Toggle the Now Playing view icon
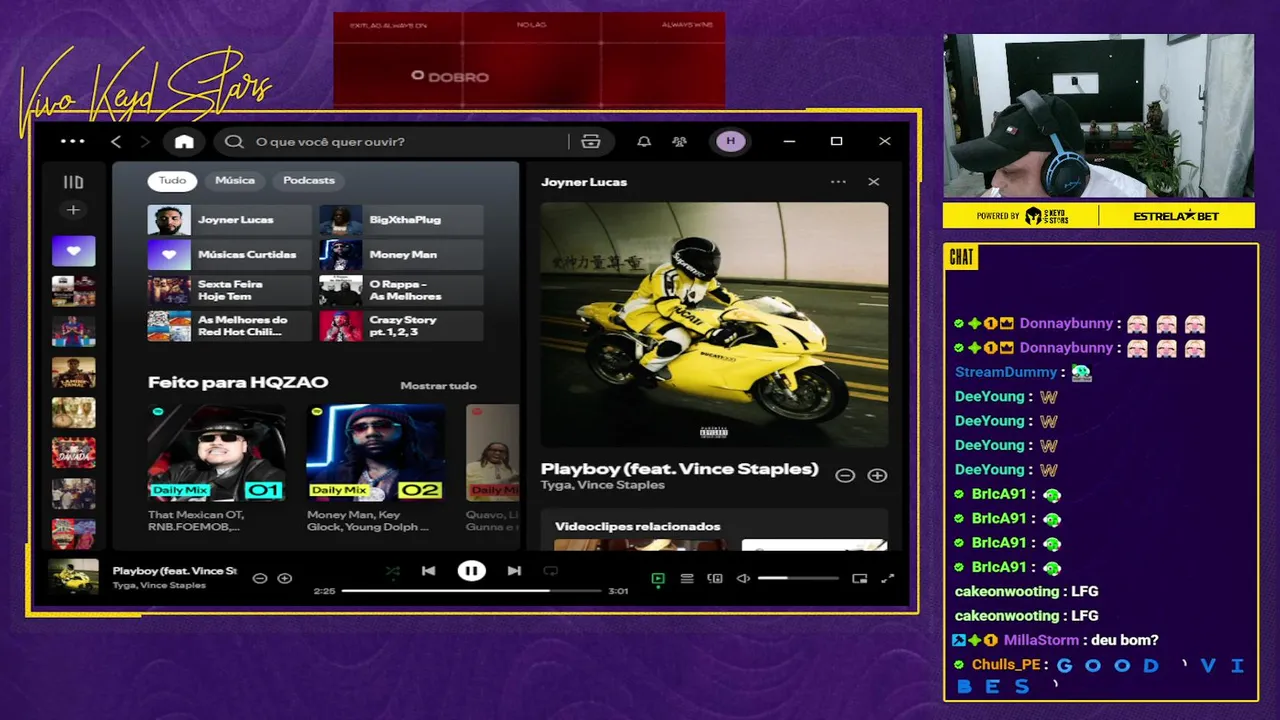Screen dimensions: 1280x720 [x=658, y=578]
